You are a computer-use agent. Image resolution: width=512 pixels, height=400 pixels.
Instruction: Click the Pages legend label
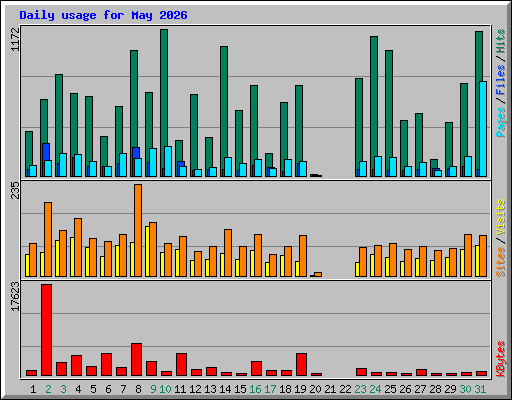pos(500,122)
